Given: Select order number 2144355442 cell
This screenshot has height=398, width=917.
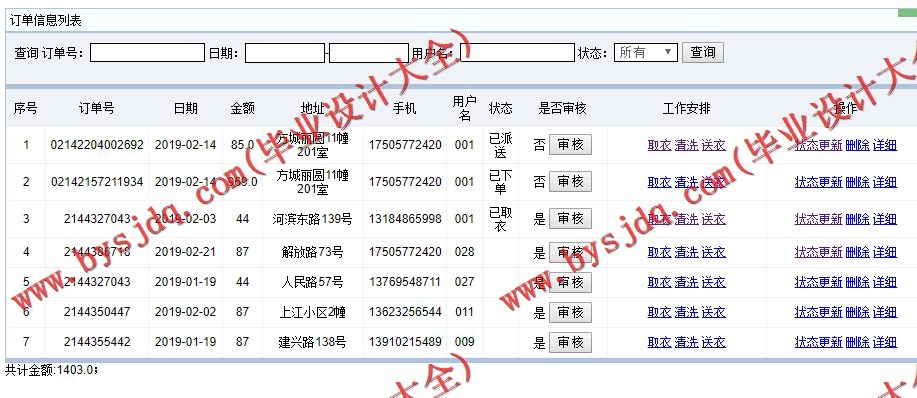Looking at the screenshot, I should coord(97,342).
